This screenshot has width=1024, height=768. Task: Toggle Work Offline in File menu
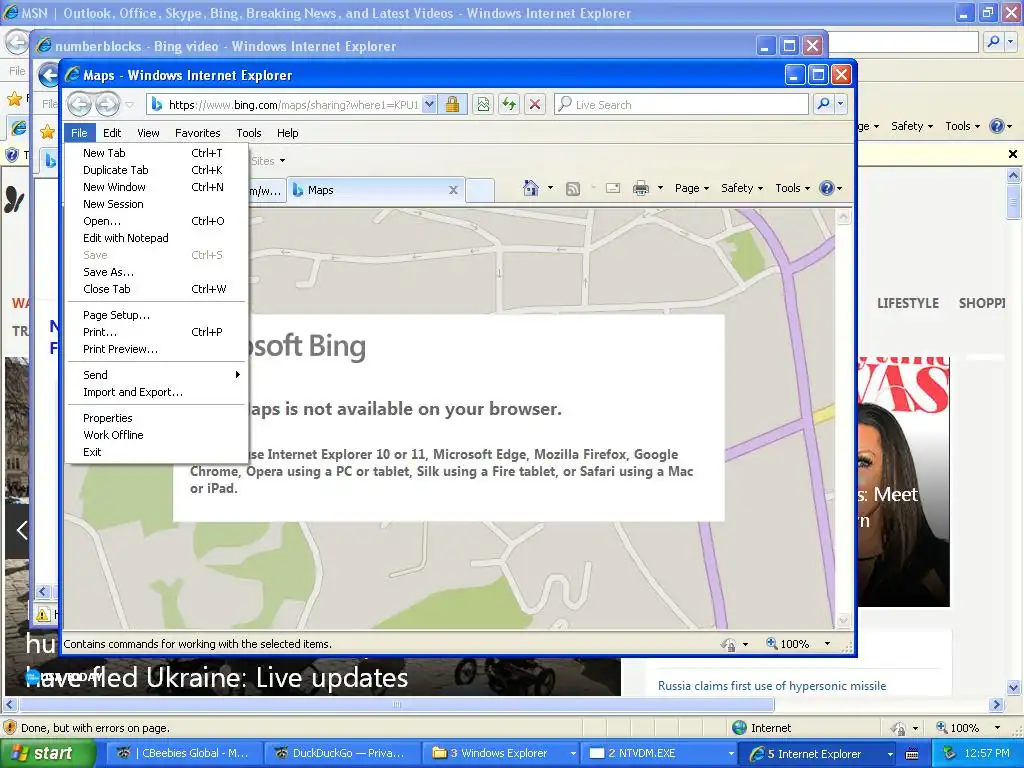(x=113, y=435)
